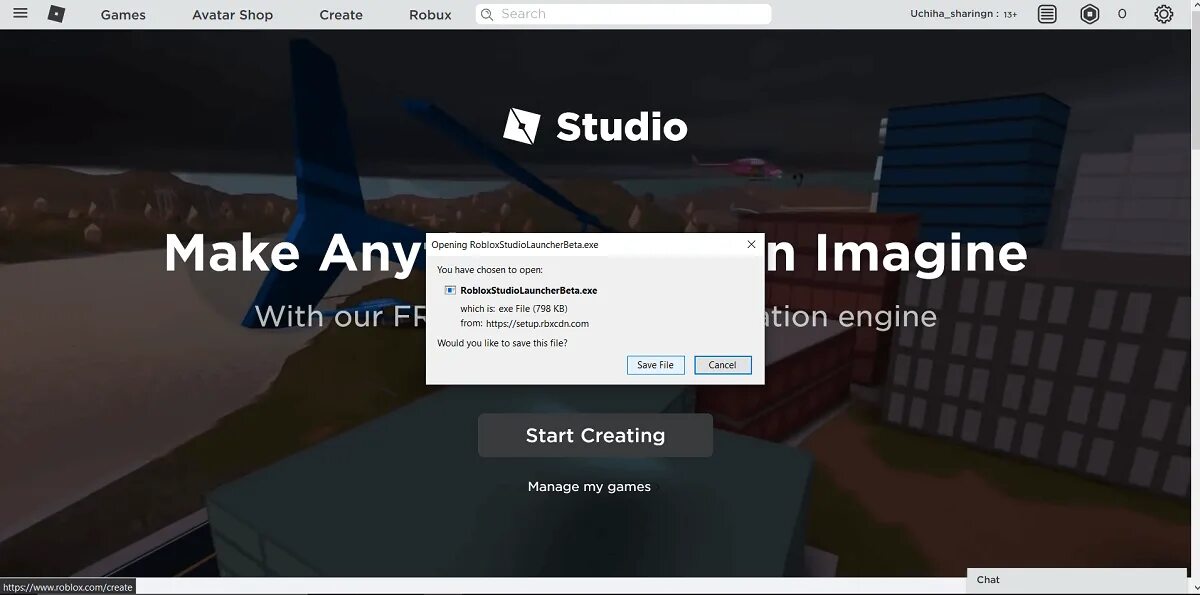Click the RobloxStudioLauncherBeta.exe file icon
Screen dimensions: 1200x595
pyautogui.click(x=450, y=290)
